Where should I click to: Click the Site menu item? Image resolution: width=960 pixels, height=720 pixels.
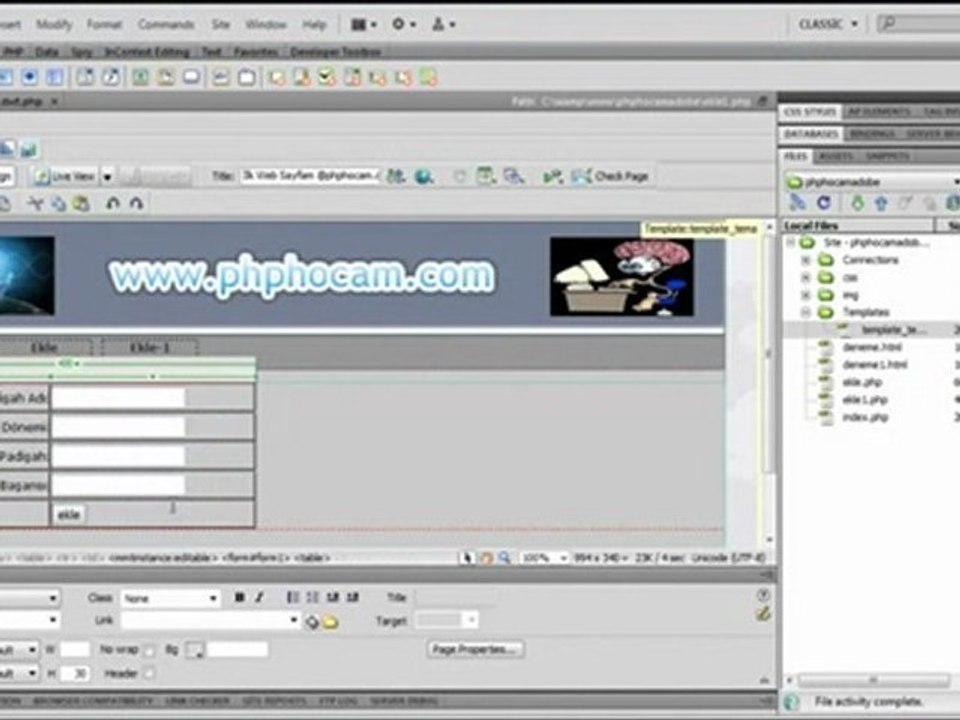point(220,24)
